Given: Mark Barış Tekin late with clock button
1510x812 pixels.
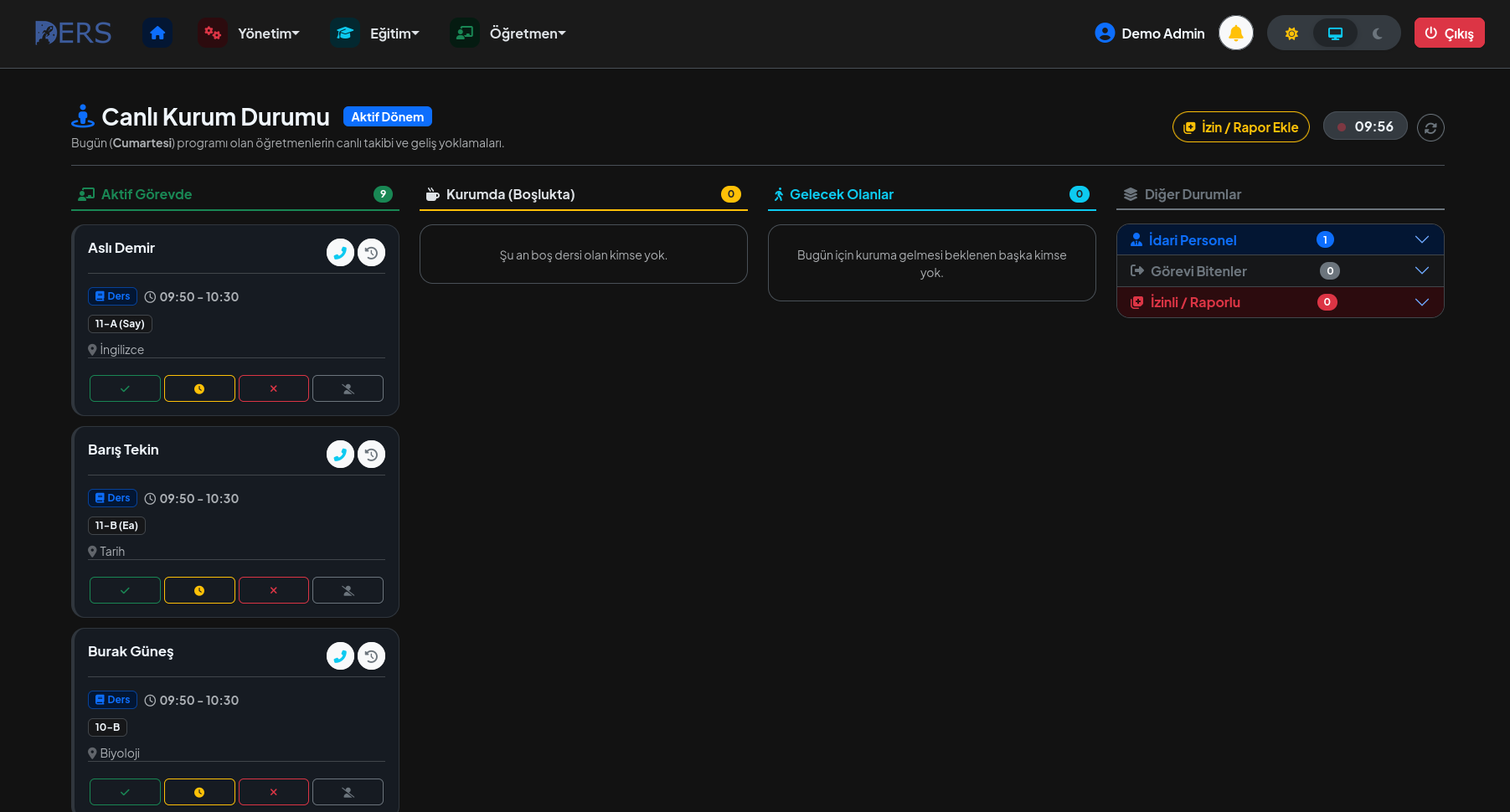Looking at the screenshot, I should pos(199,590).
